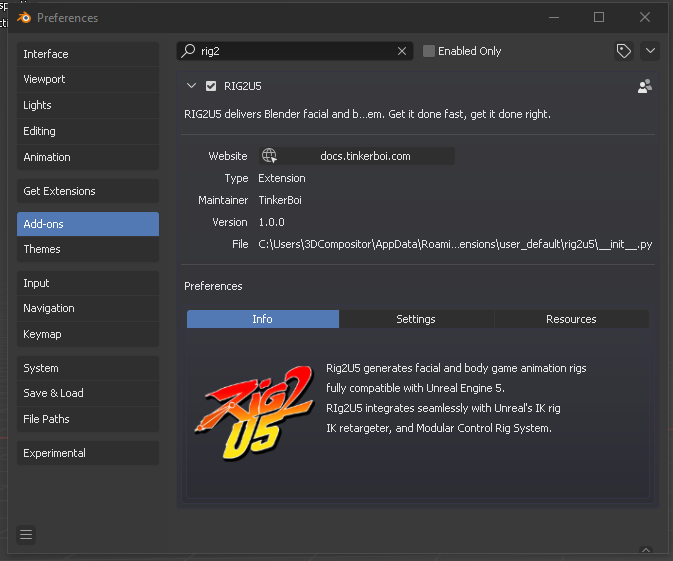The width and height of the screenshot is (673, 561).
Task: Click the search magnifier icon
Action: 188,51
